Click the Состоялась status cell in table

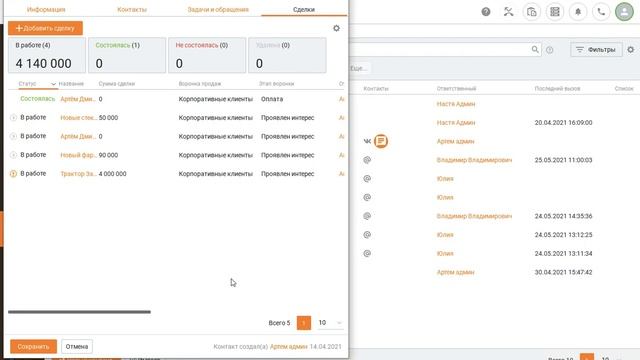[37, 99]
